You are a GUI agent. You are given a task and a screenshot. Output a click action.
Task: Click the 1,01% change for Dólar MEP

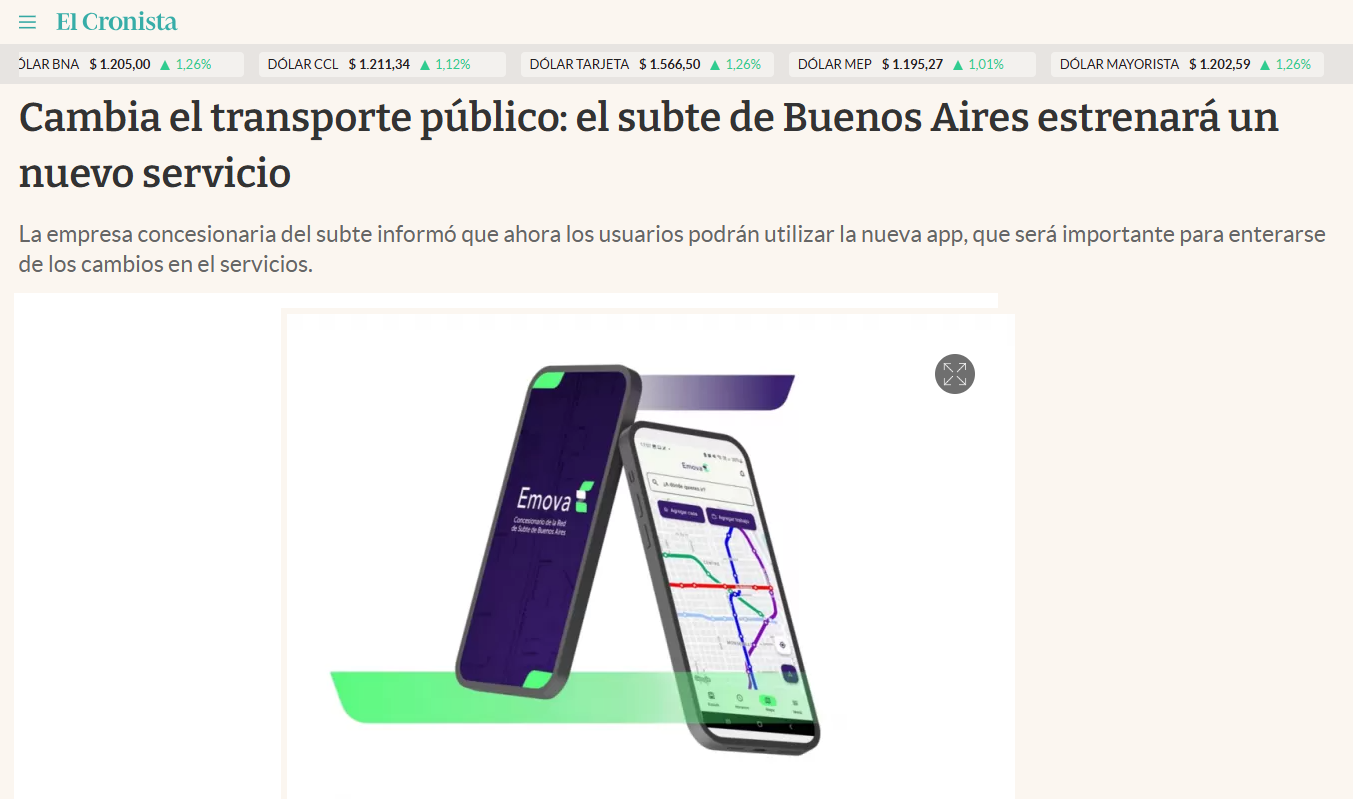click(986, 64)
